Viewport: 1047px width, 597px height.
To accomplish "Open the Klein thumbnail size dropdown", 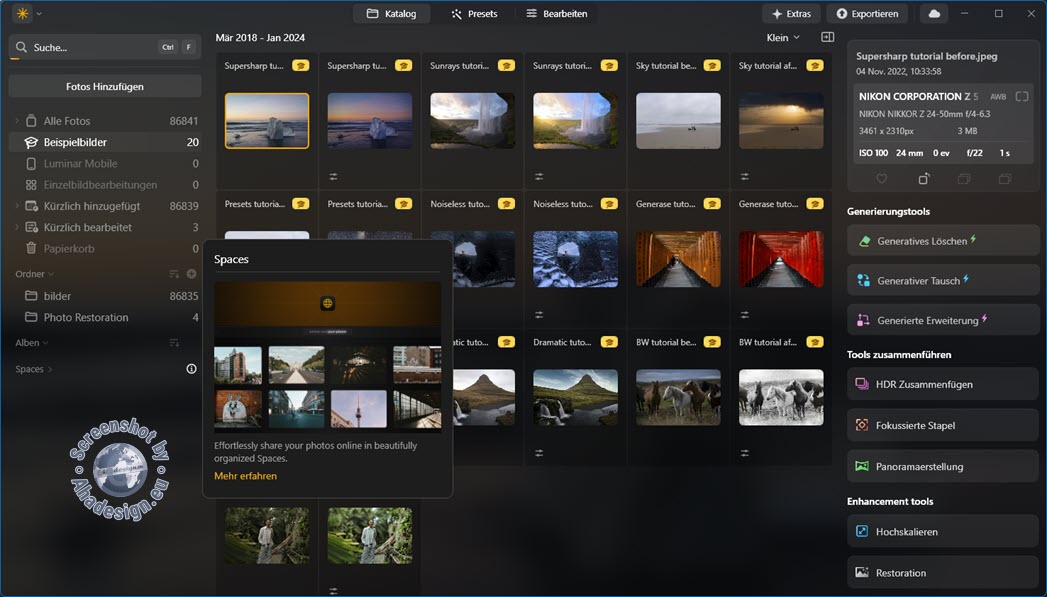I will (x=783, y=38).
